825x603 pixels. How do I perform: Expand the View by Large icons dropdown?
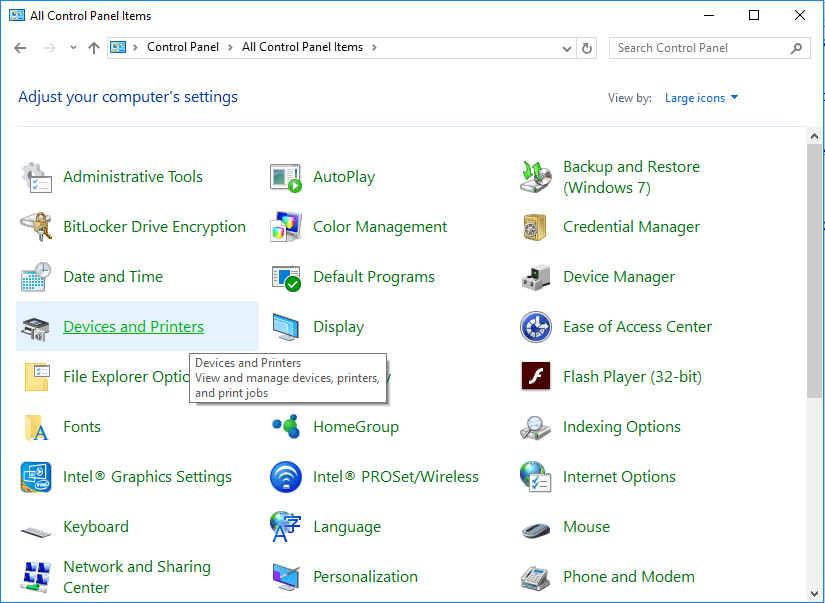tap(702, 98)
